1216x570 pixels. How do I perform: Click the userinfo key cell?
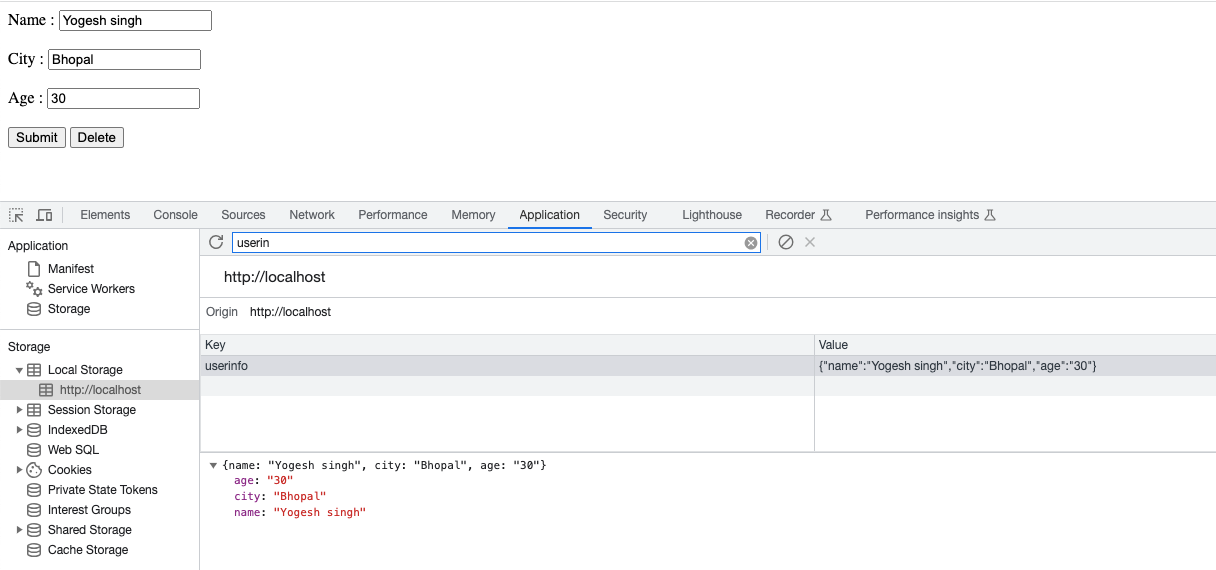507,366
